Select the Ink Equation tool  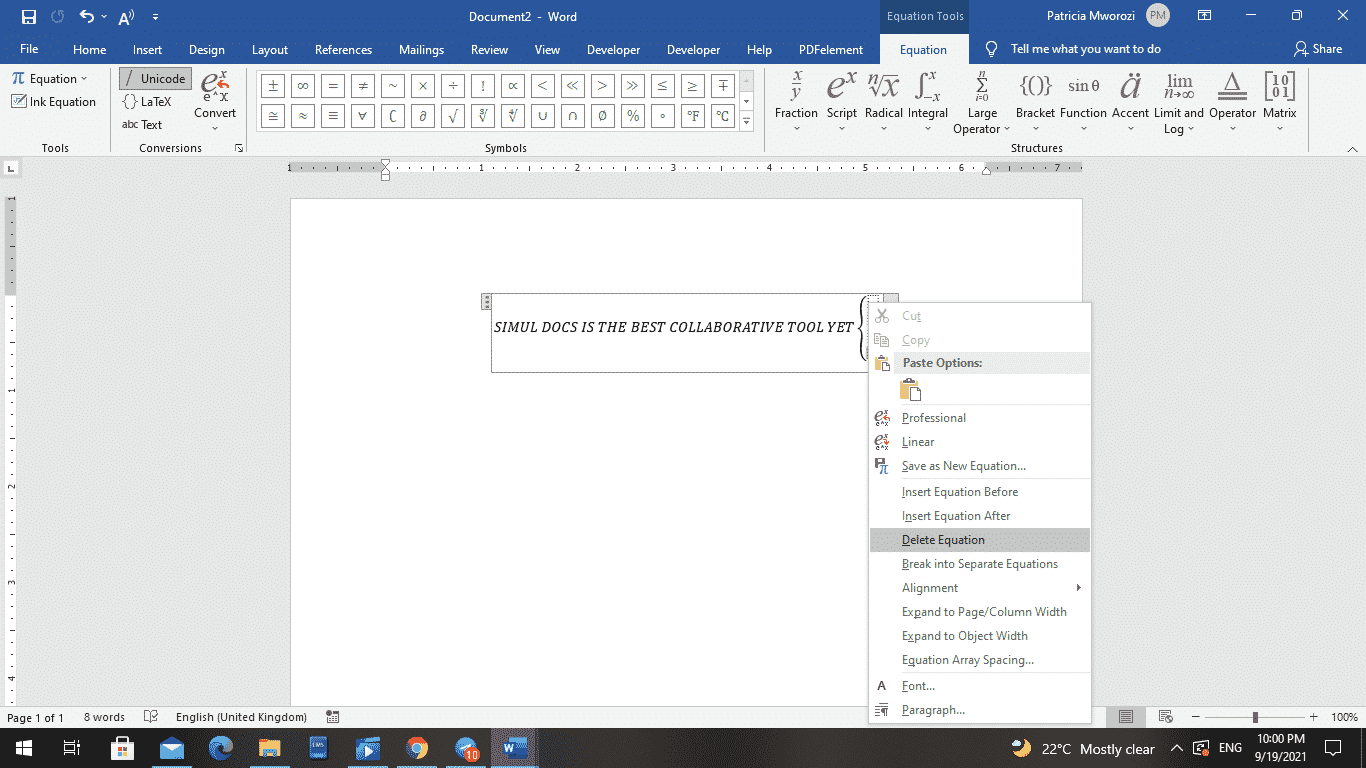(x=53, y=101)
